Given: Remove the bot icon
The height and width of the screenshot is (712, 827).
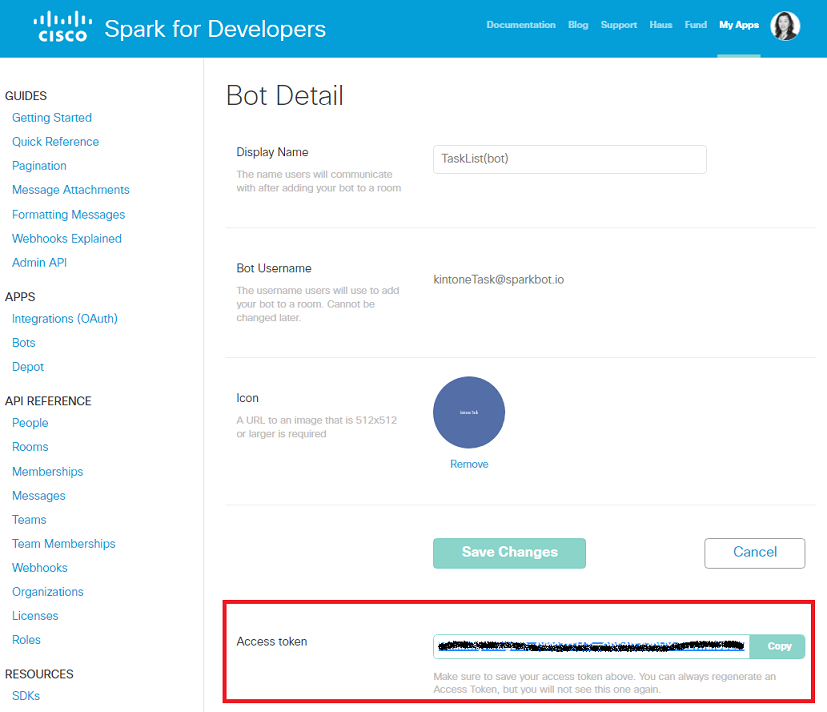Looking at the screenshot, I should pos(469,464).
